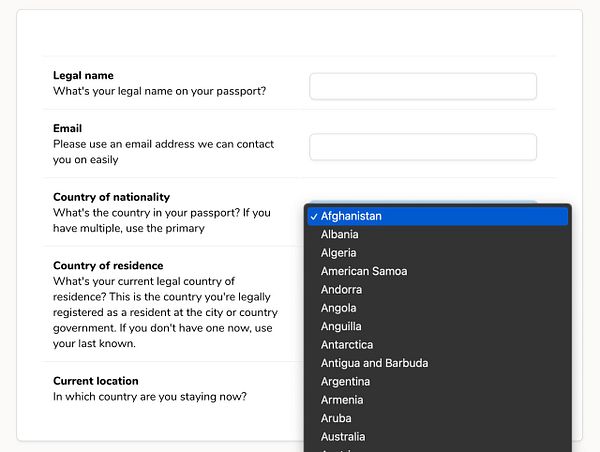Click the "Country of residence" label
Screen dimensions: 600x452
107,266
